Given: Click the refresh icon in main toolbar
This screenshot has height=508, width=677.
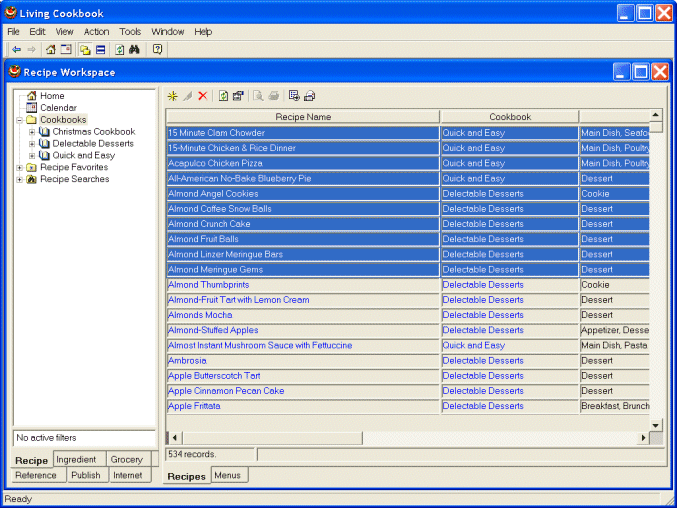Looking at the screenshot, I should (120, 50).
